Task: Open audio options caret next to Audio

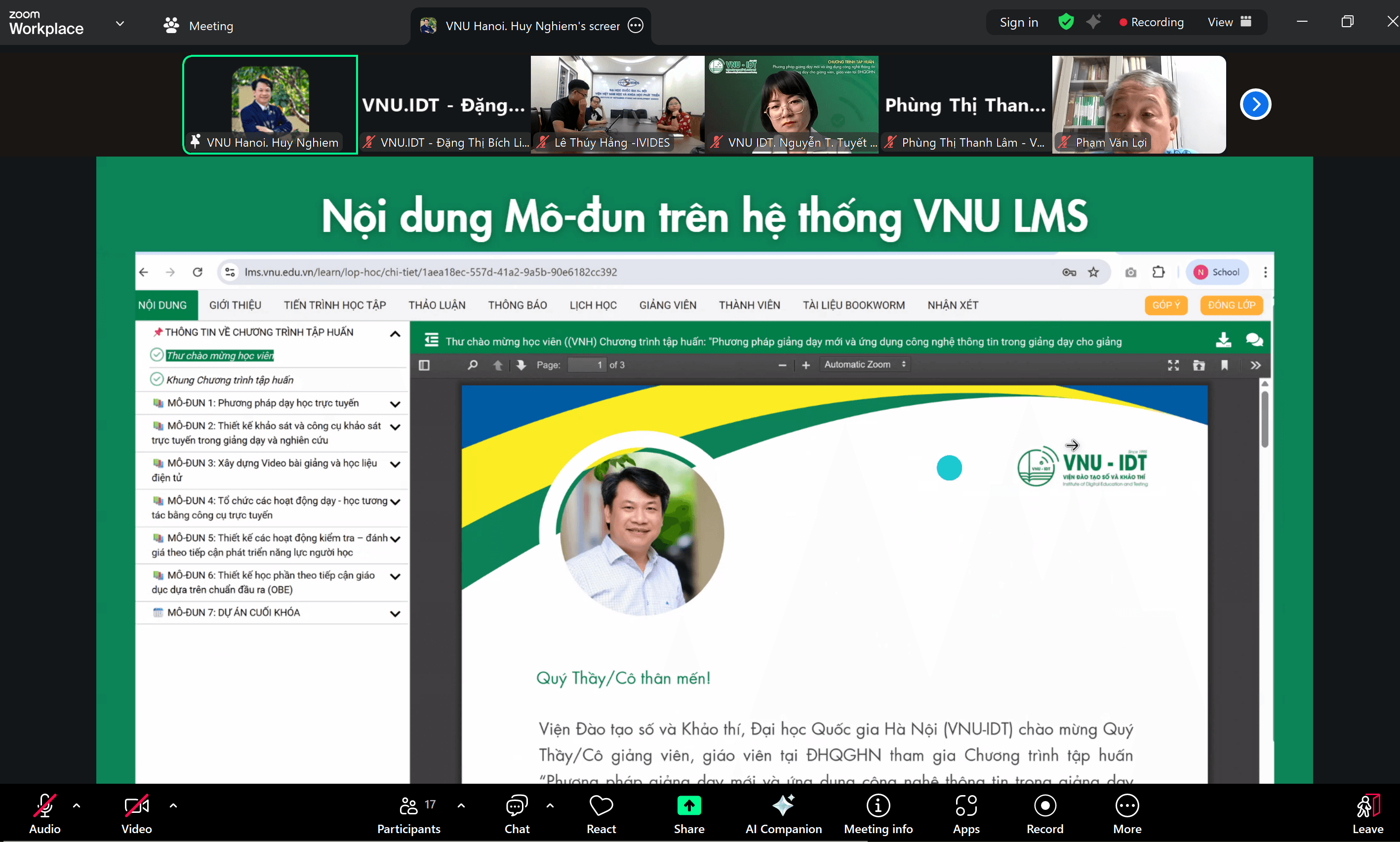Action: [x=77, y=805]
